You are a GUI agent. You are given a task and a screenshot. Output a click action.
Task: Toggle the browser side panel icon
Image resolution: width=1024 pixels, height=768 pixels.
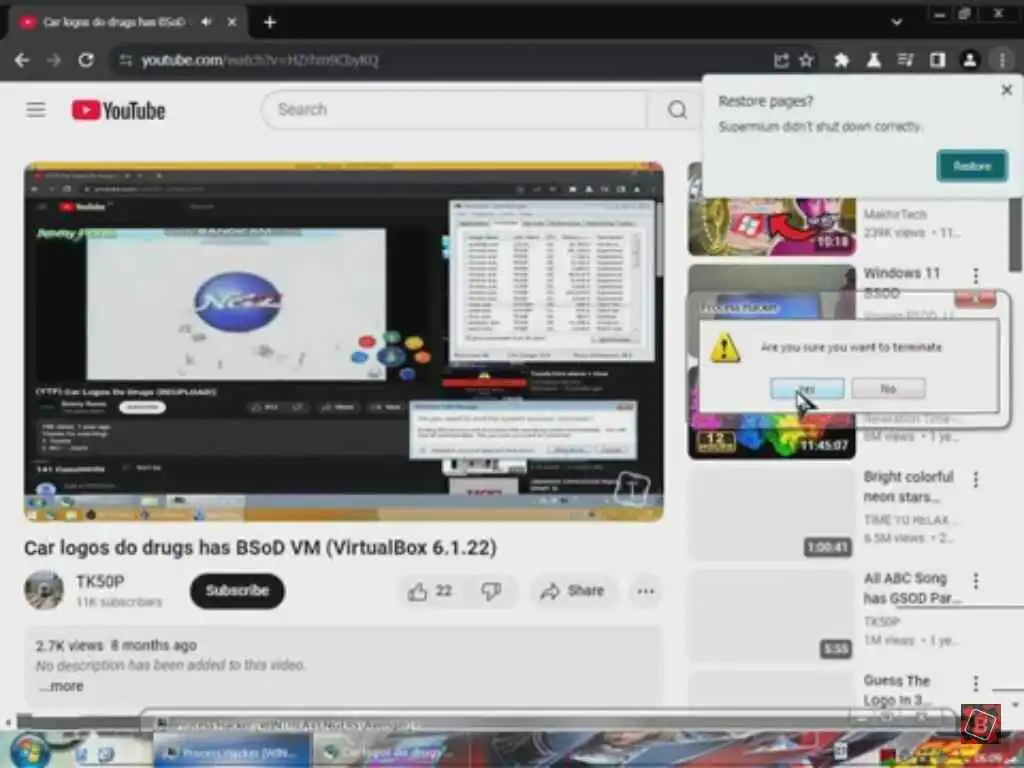pyautogui.click(x=937, y=60)
